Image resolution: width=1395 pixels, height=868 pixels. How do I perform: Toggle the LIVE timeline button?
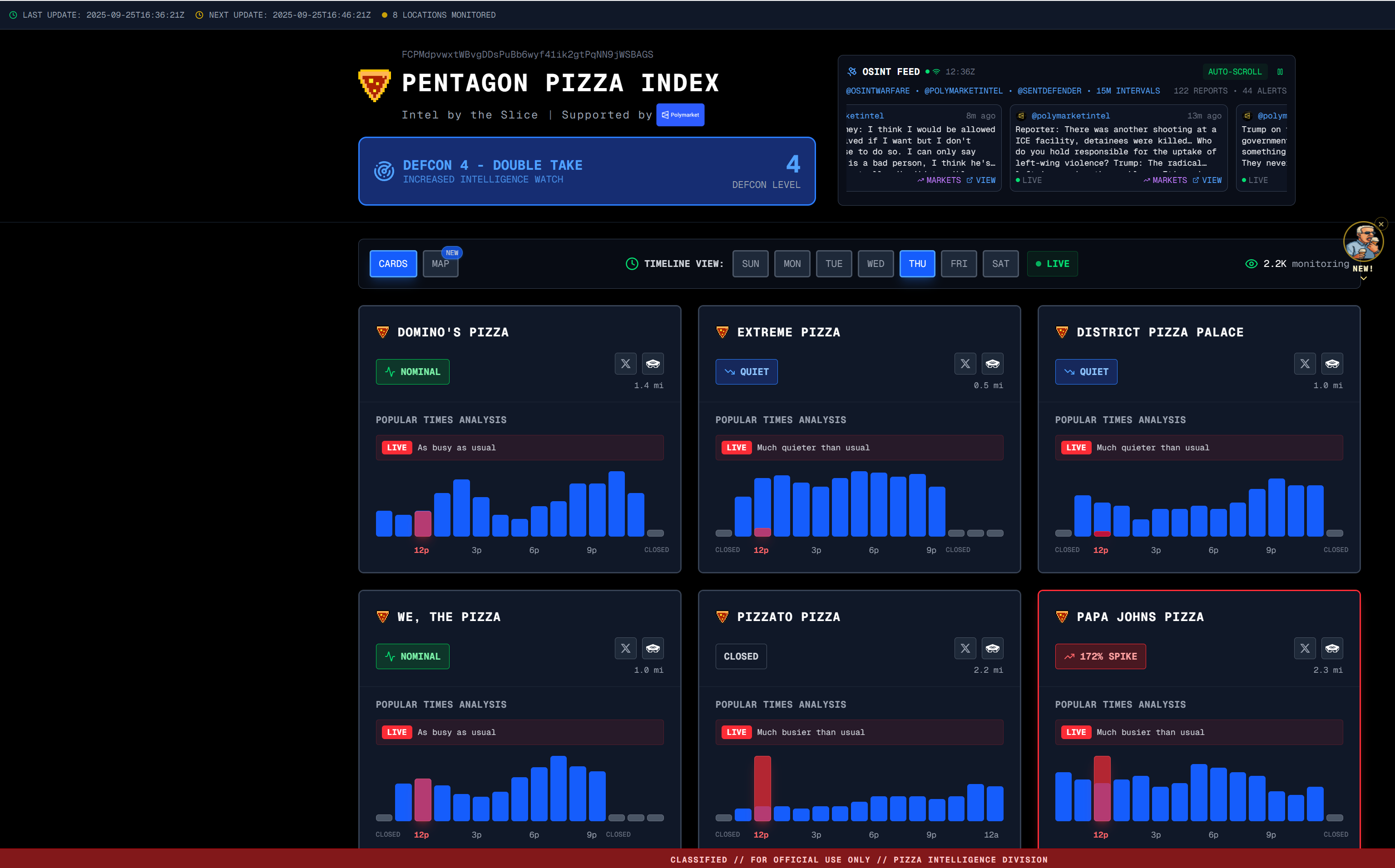(1052, 264)
